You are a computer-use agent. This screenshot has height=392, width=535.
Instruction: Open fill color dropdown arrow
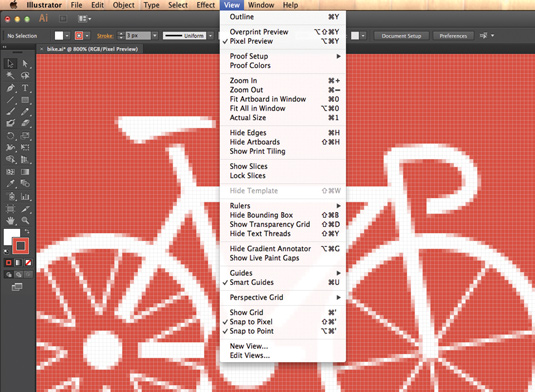(67, 35)
